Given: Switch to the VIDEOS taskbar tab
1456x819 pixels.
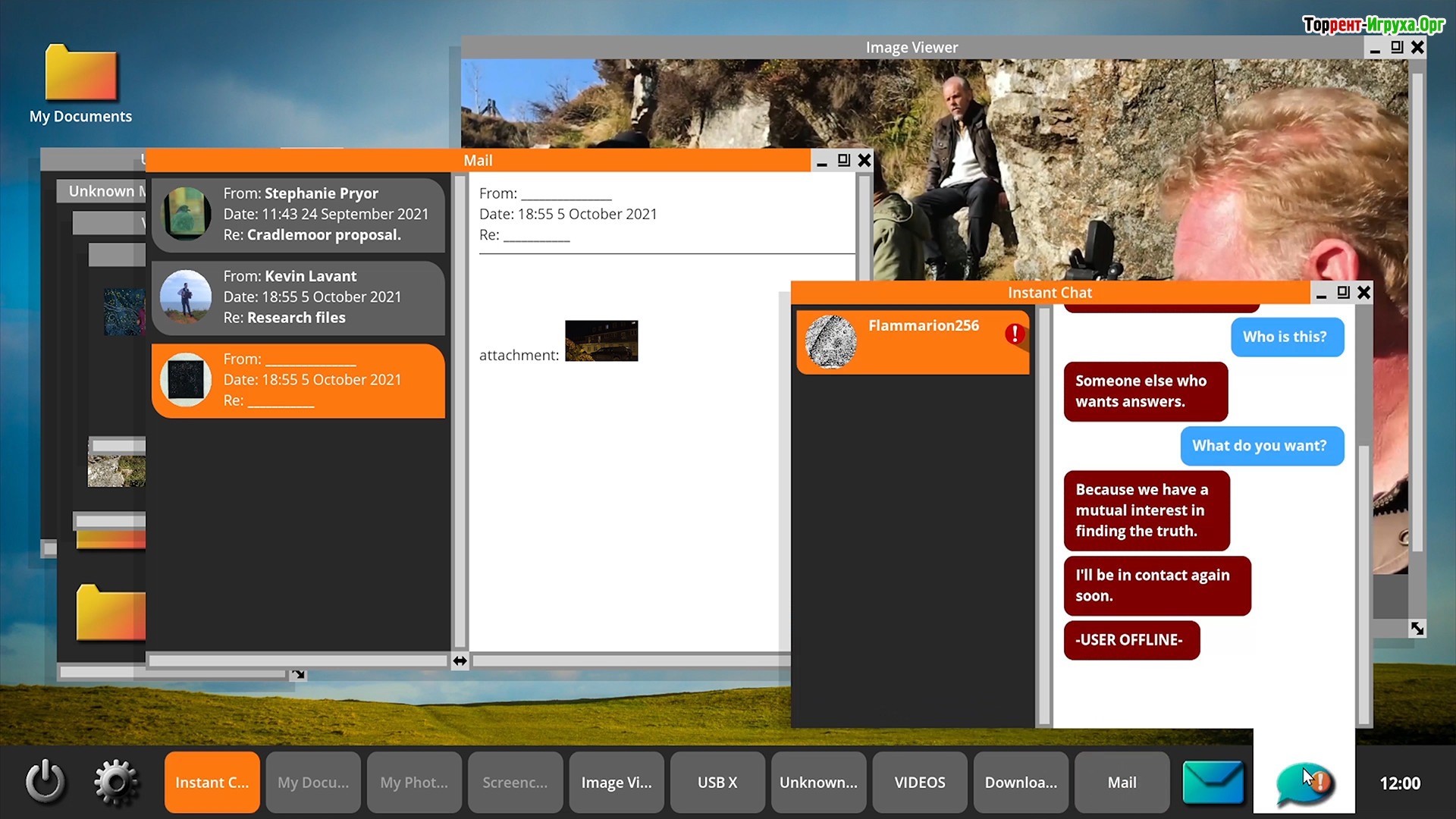Looking at the screenshot, I should (x=919, y=783).
